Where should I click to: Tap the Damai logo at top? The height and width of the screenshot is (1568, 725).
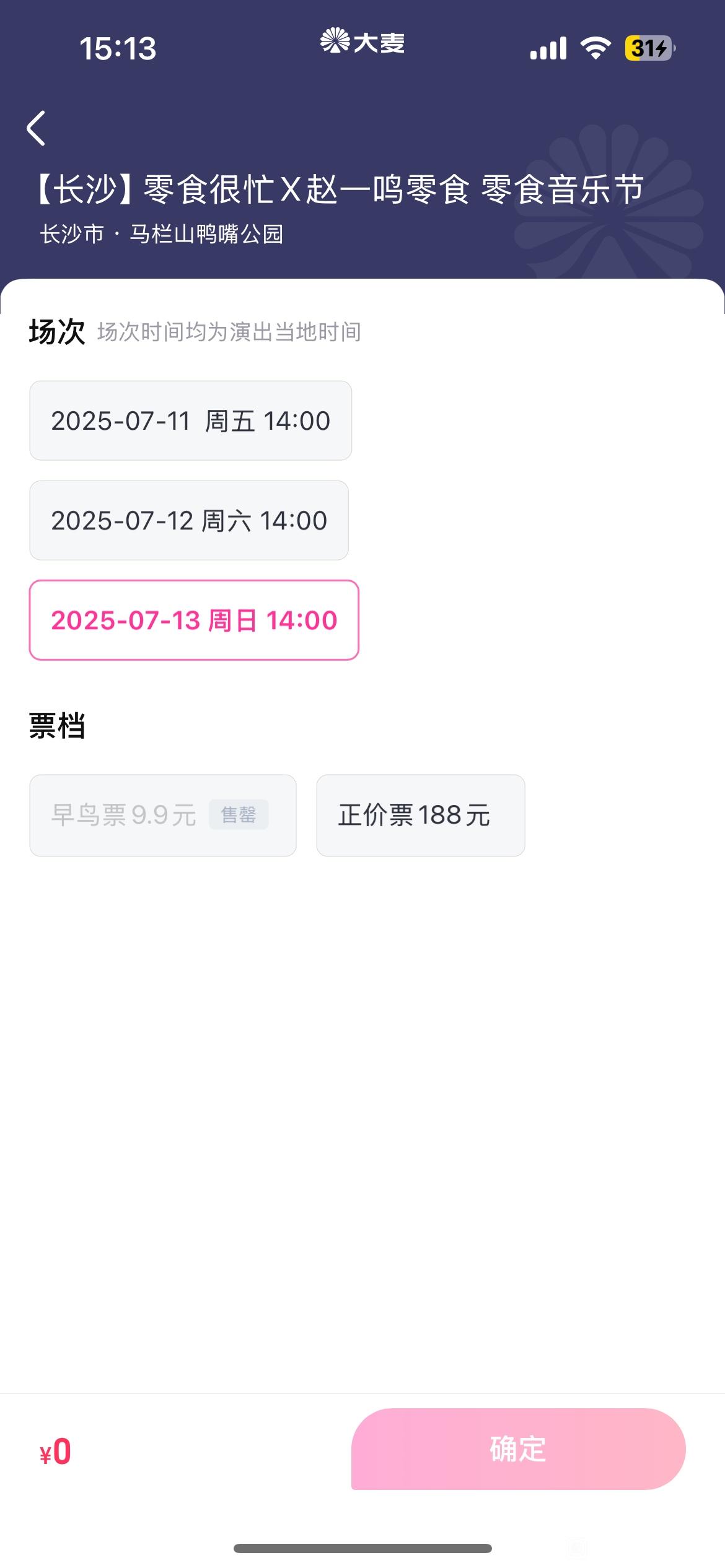point(362,41)
